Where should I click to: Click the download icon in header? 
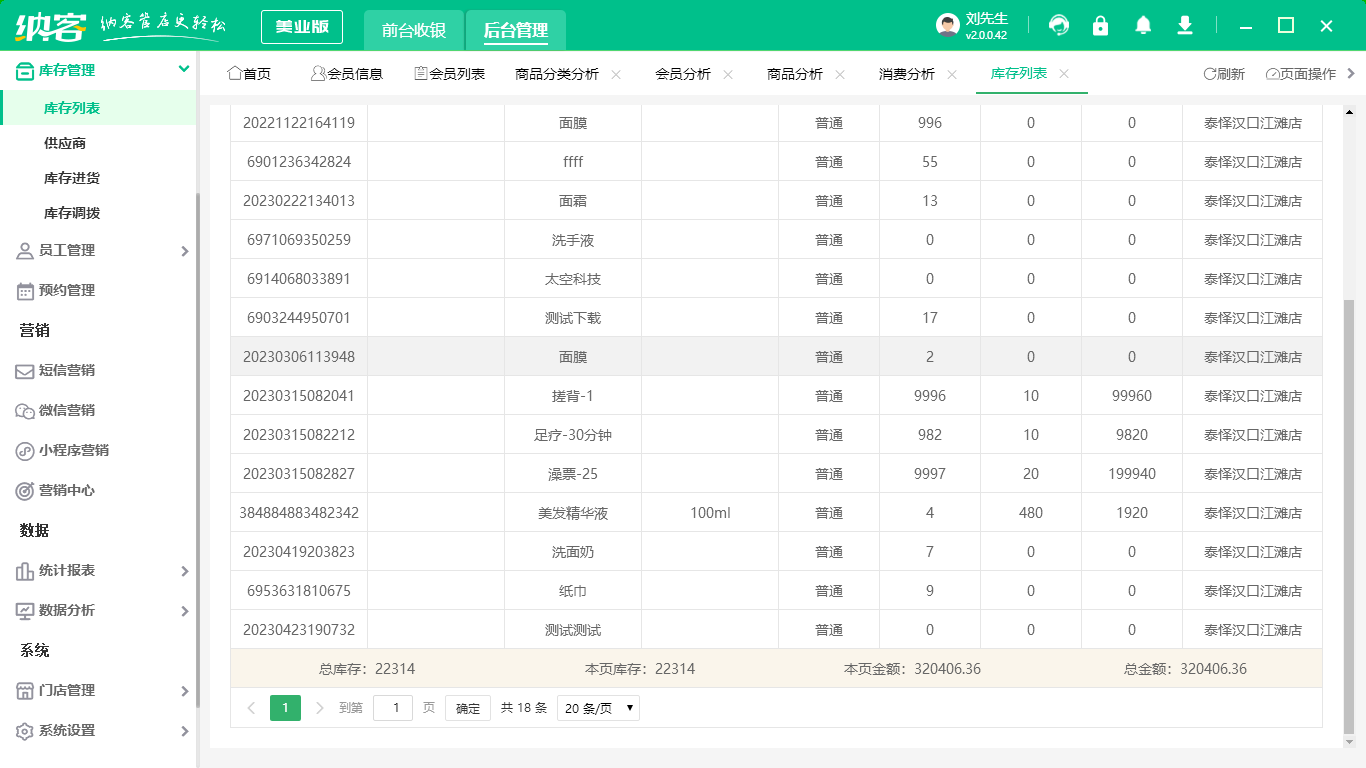(1185, 26)
